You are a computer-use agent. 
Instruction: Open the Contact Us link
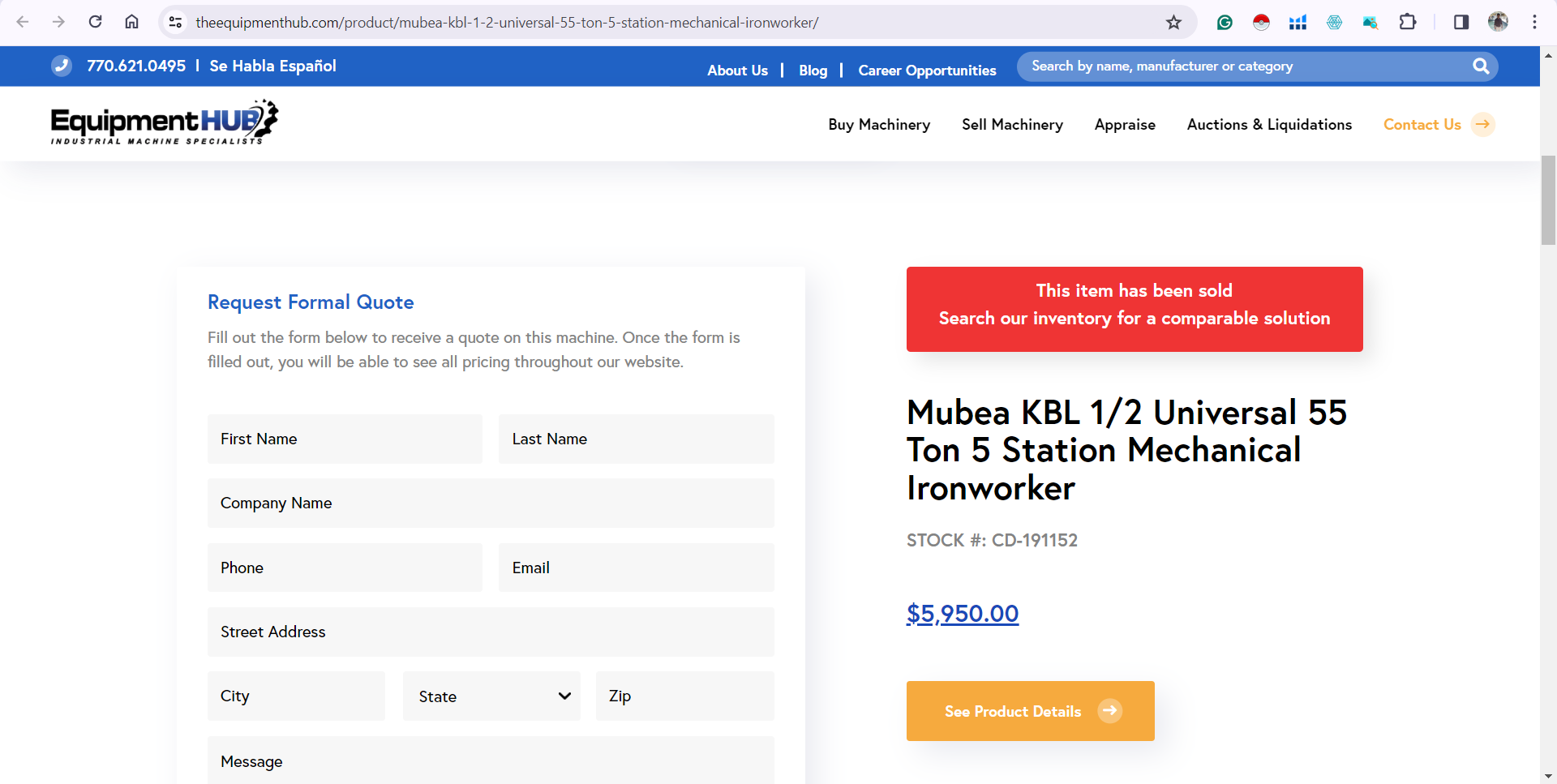click(1422, 124)
